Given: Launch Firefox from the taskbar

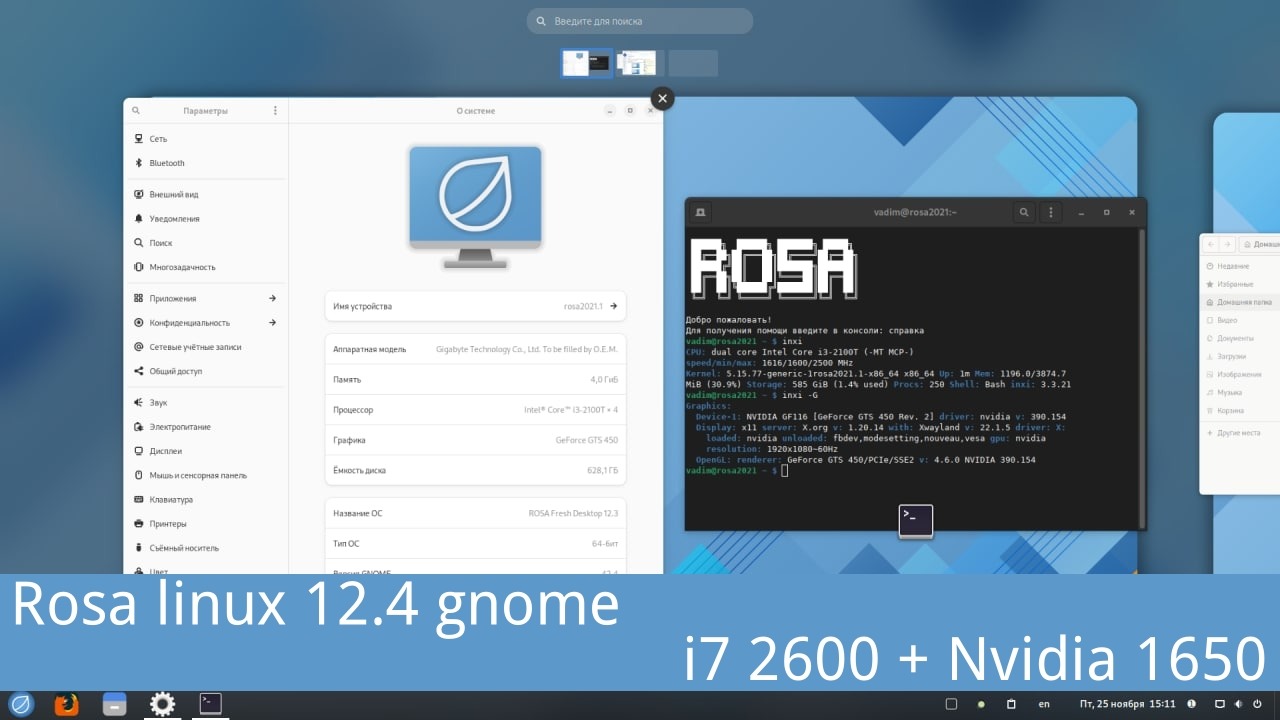Looking at the screenshot, I should tap(67, 704).
